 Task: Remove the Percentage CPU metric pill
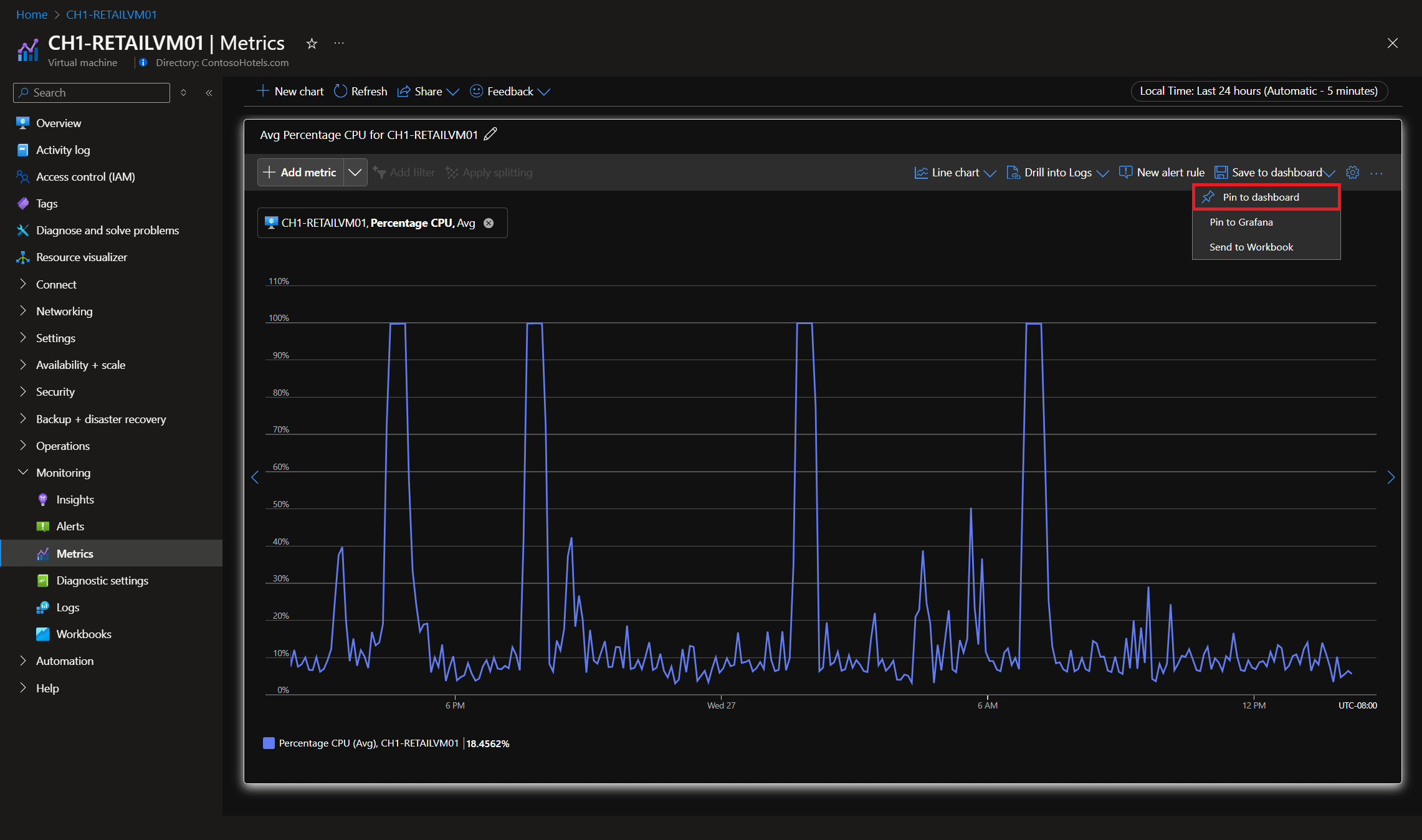489,223
